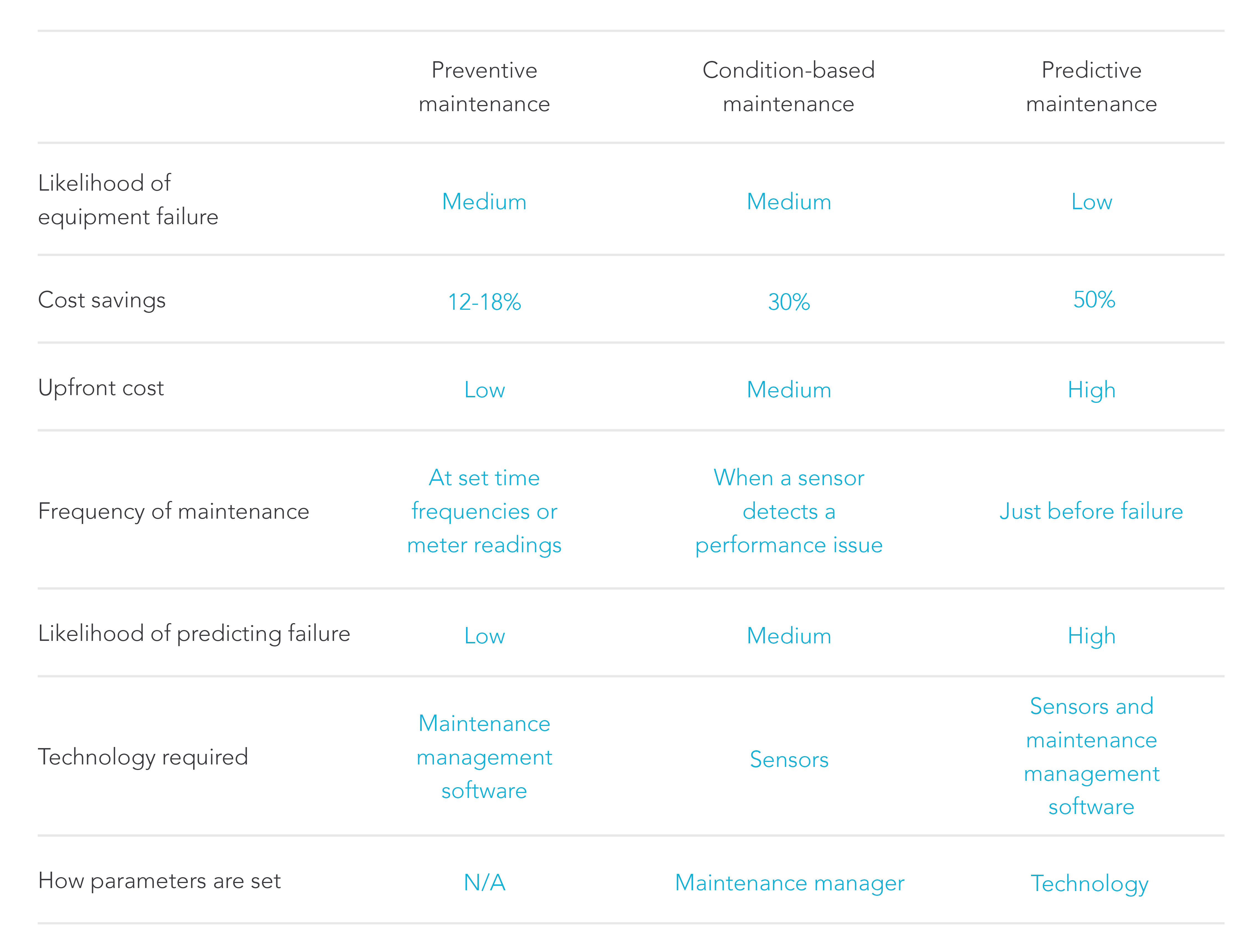Click the Upfront cost row label
This screenshot has height=952, width=1256.
[x=101, y=388]
